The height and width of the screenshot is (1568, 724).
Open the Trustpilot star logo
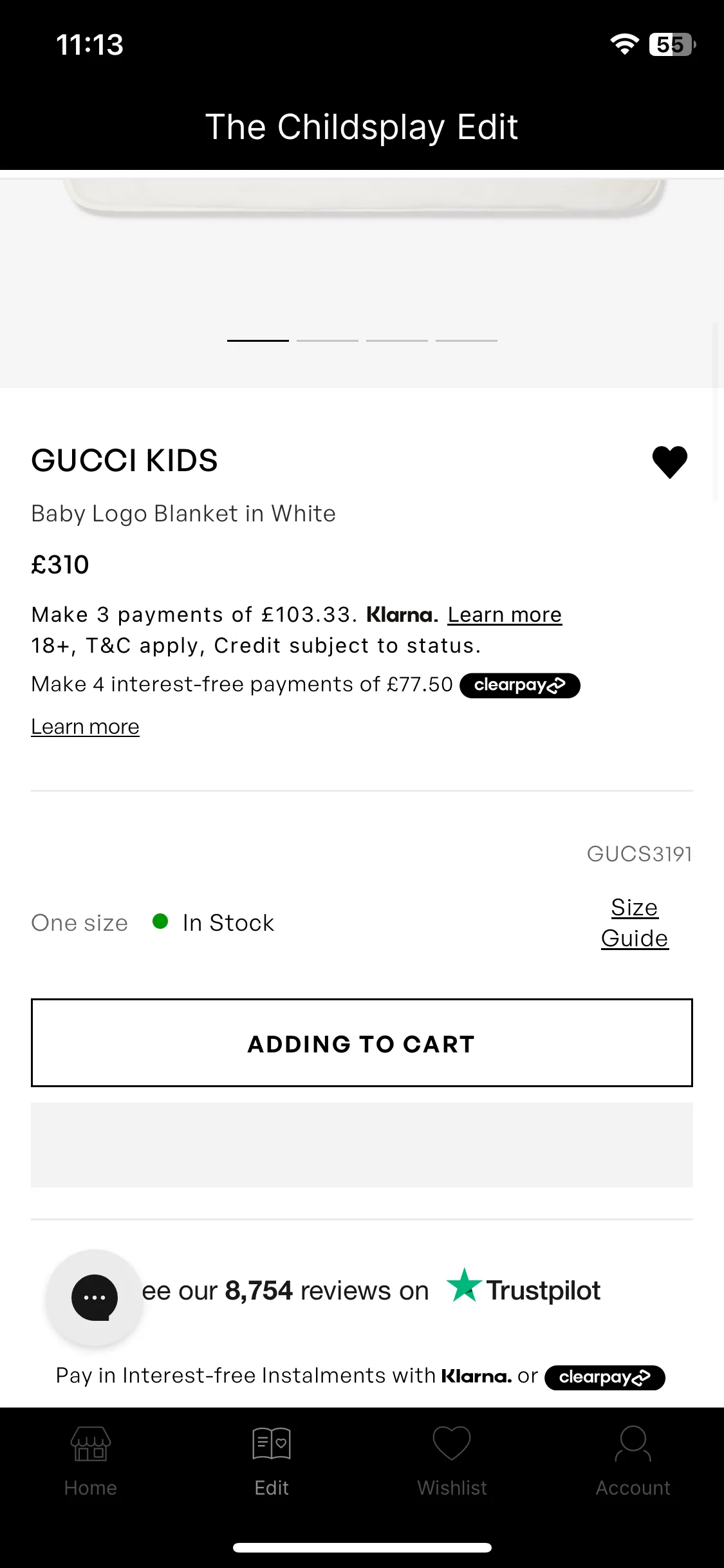(464, 1285)
